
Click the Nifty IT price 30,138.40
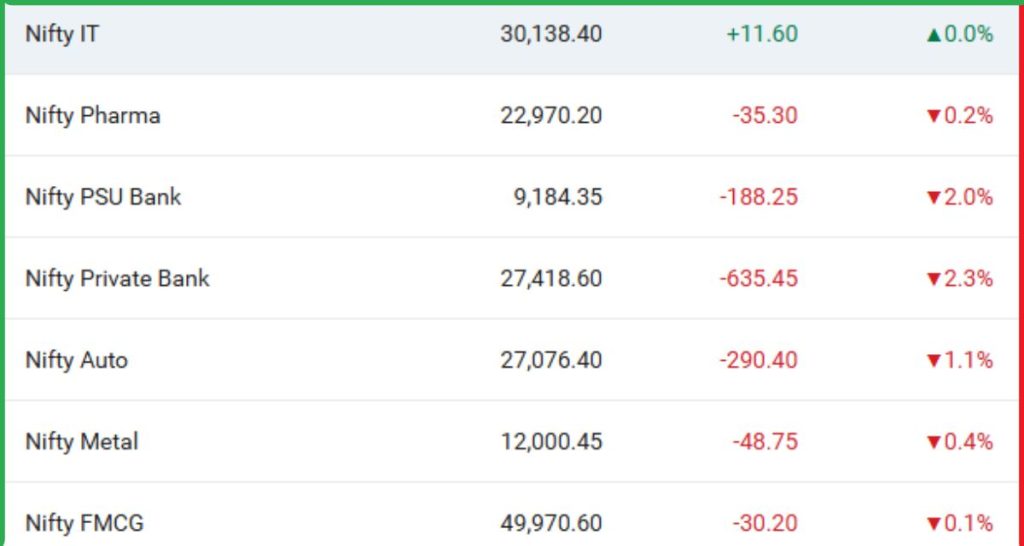(551, 34)
